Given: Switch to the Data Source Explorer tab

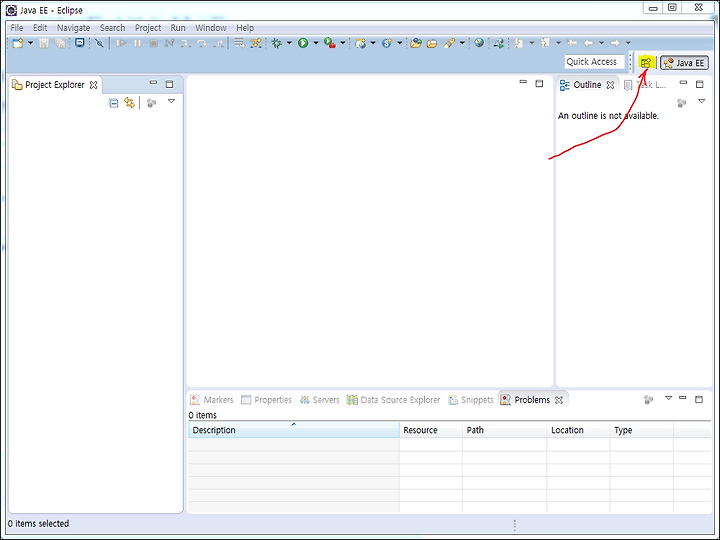Looking at the screenshot, I should pyautogui.click(x=394, y=400).
